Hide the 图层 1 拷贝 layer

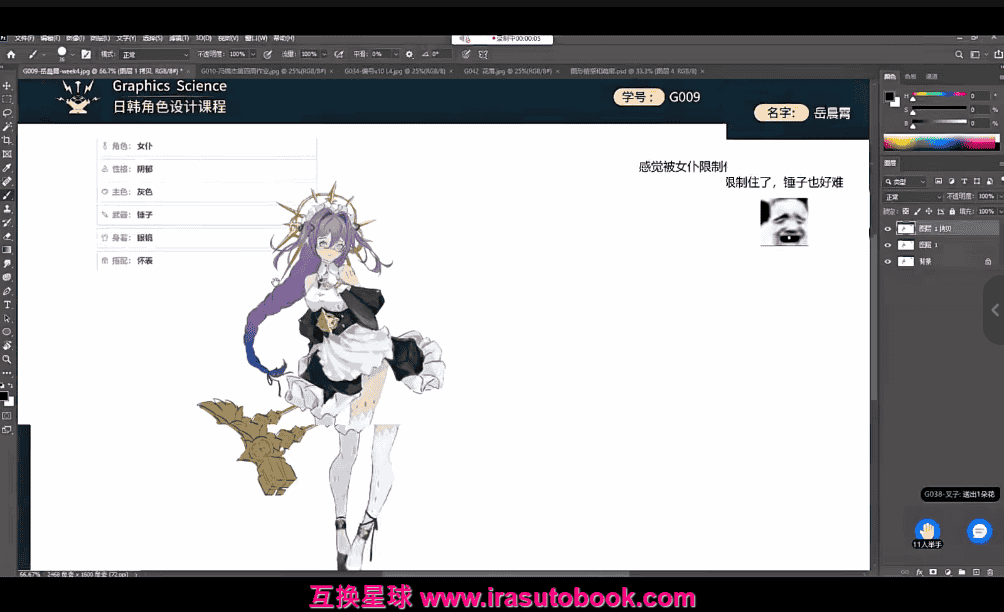[x=887, y=228]
